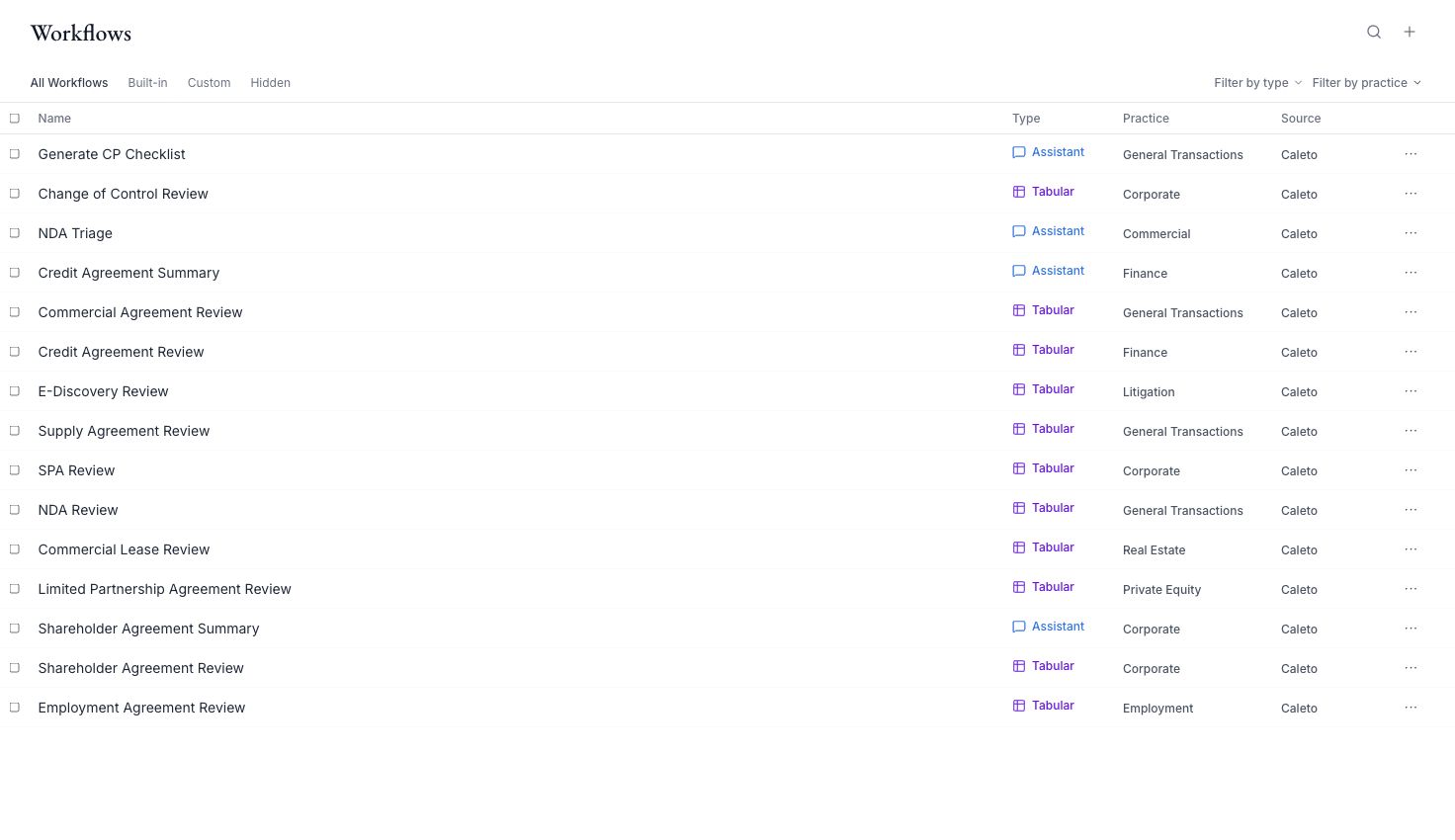Click the plus icon to add workflow
The width and height of the screenshot is (1455, 840).
1410,33
